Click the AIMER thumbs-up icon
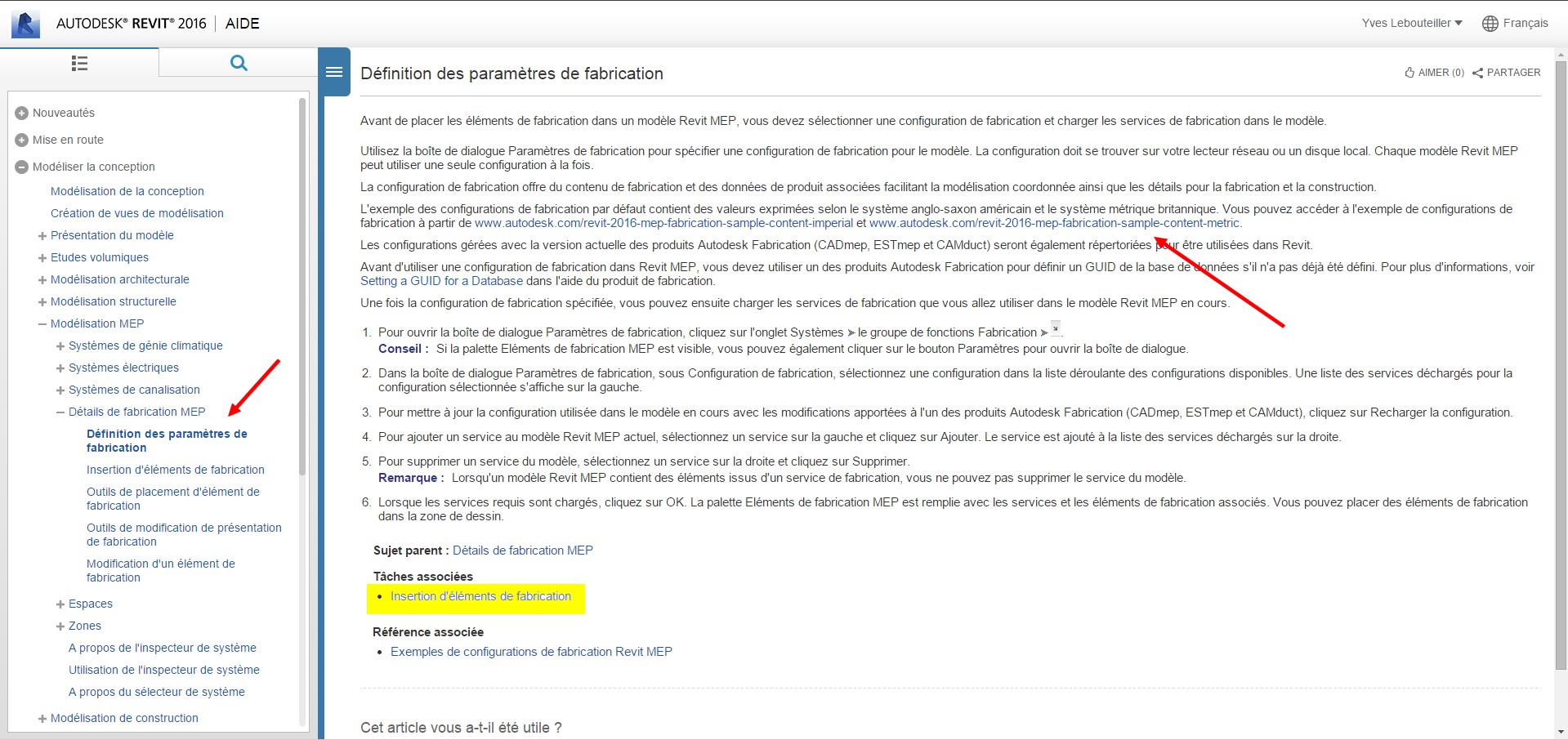The width and height of the screenshot is (1568, 740). click(x=1409, y=73)
